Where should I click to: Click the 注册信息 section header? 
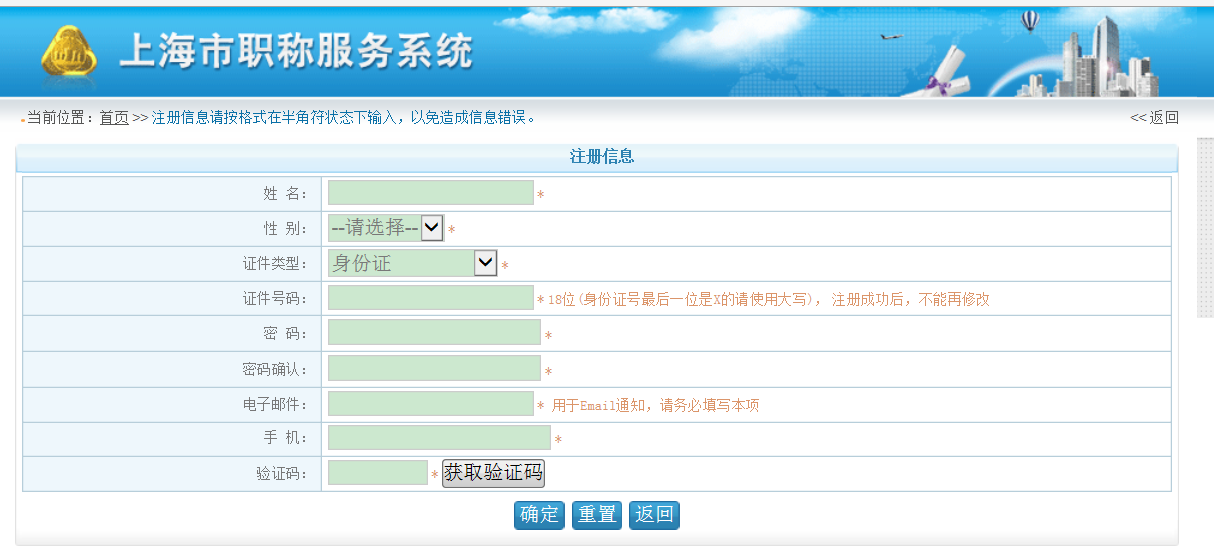tap(601, 157)
